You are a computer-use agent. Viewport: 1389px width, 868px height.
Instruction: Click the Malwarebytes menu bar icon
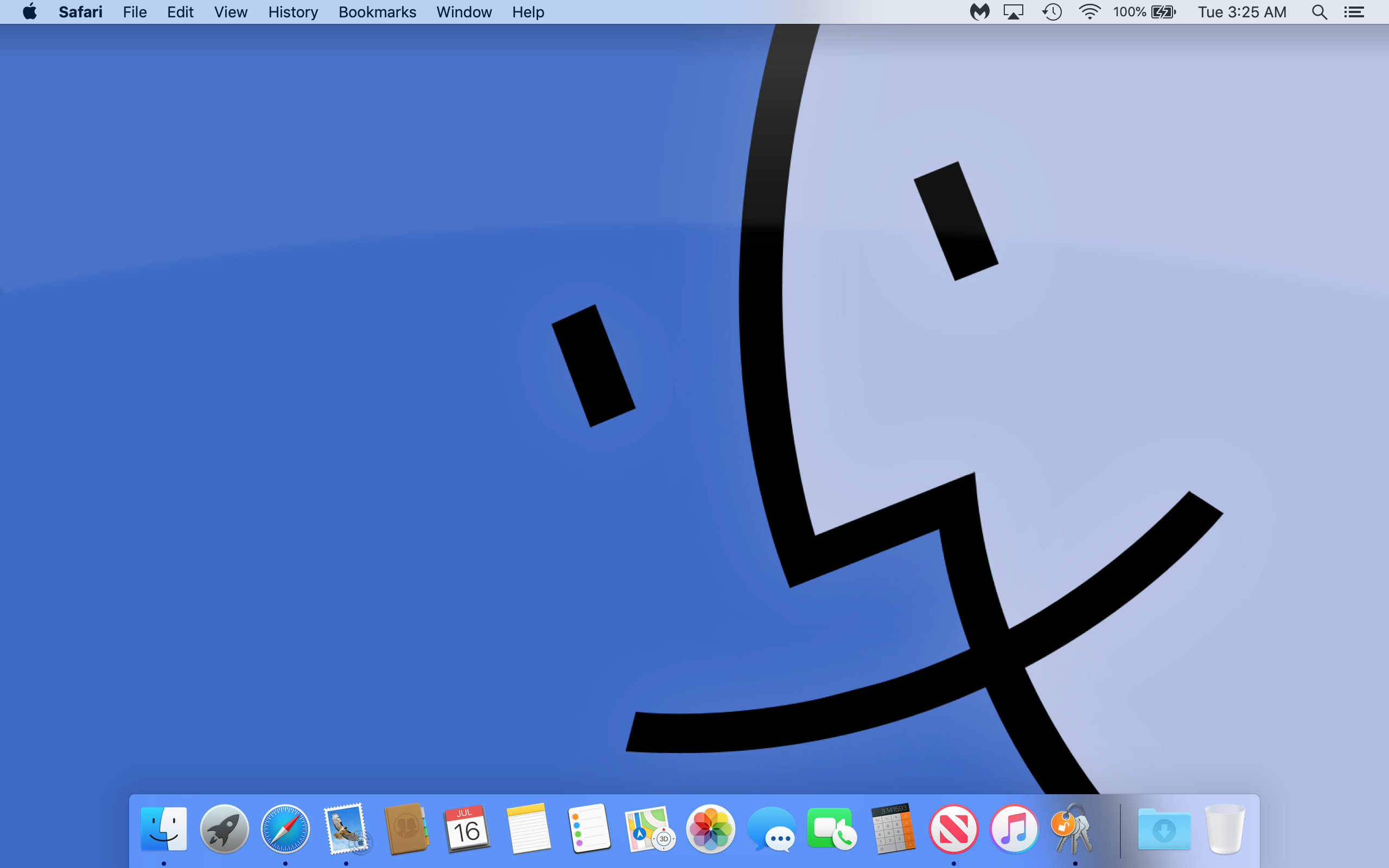click(x=979, y=12)
